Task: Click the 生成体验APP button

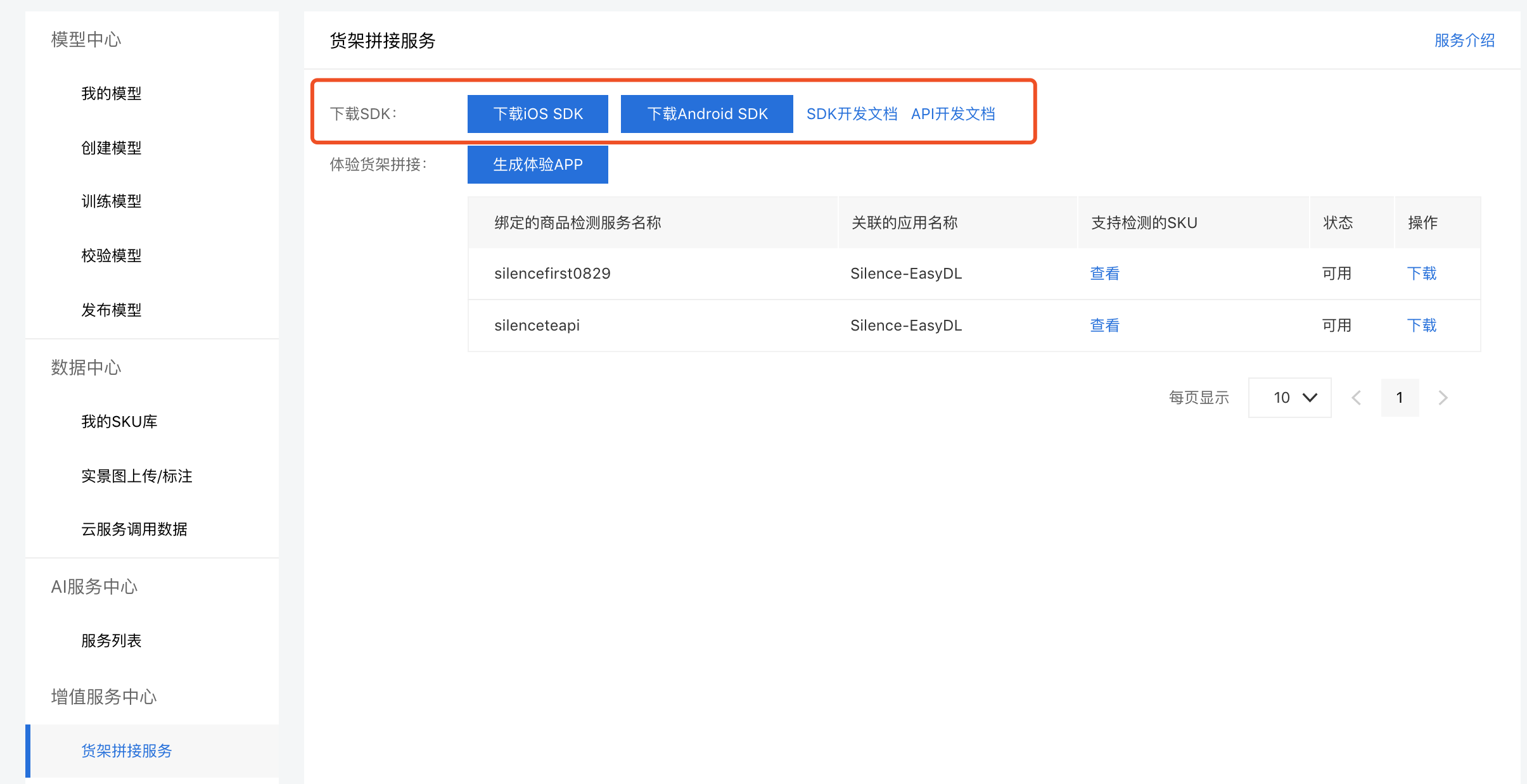Action: pyautogui.click(x=538, y=165)
